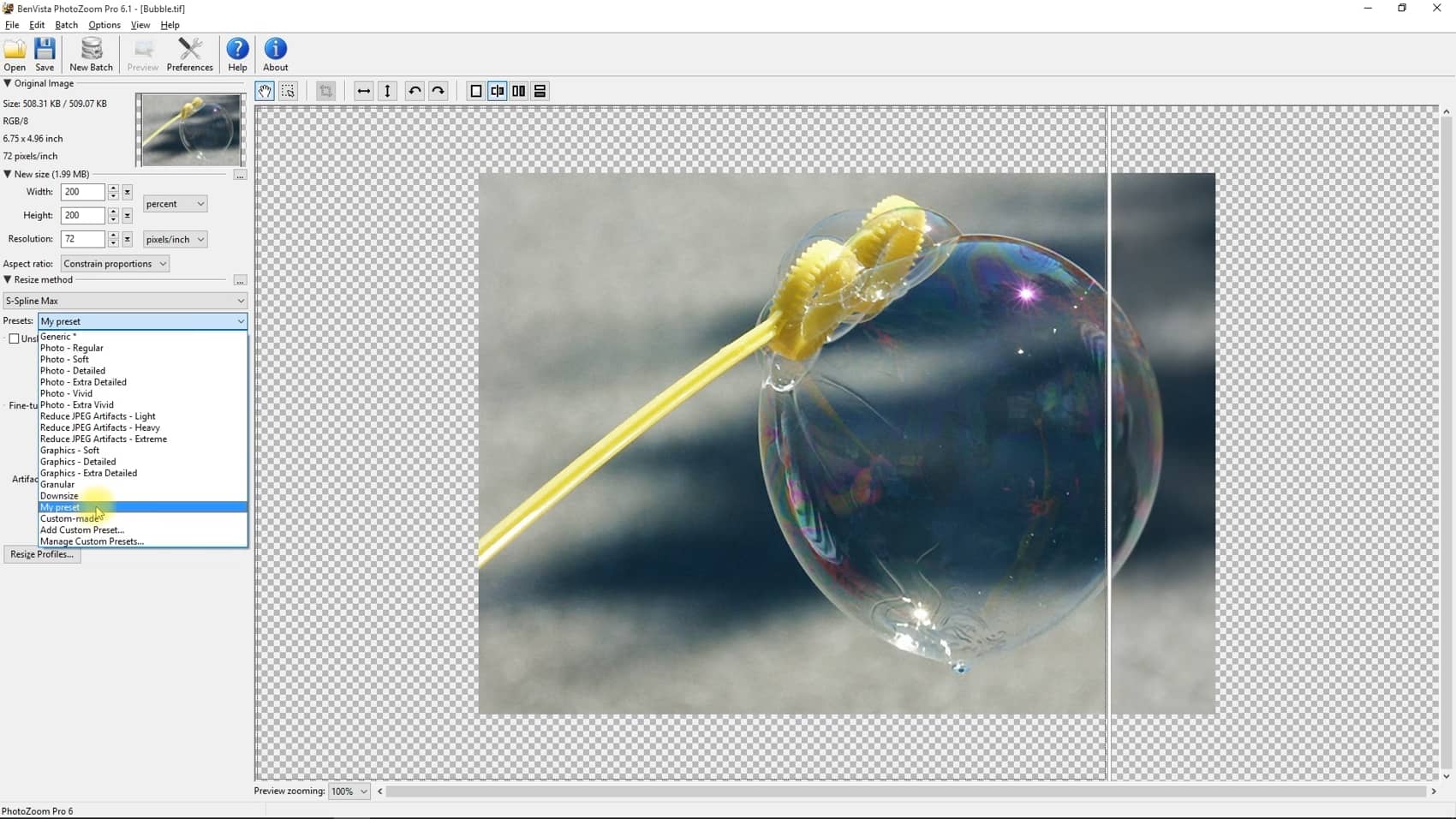
Task: Click the Width value input field
Action: point(83,192)
